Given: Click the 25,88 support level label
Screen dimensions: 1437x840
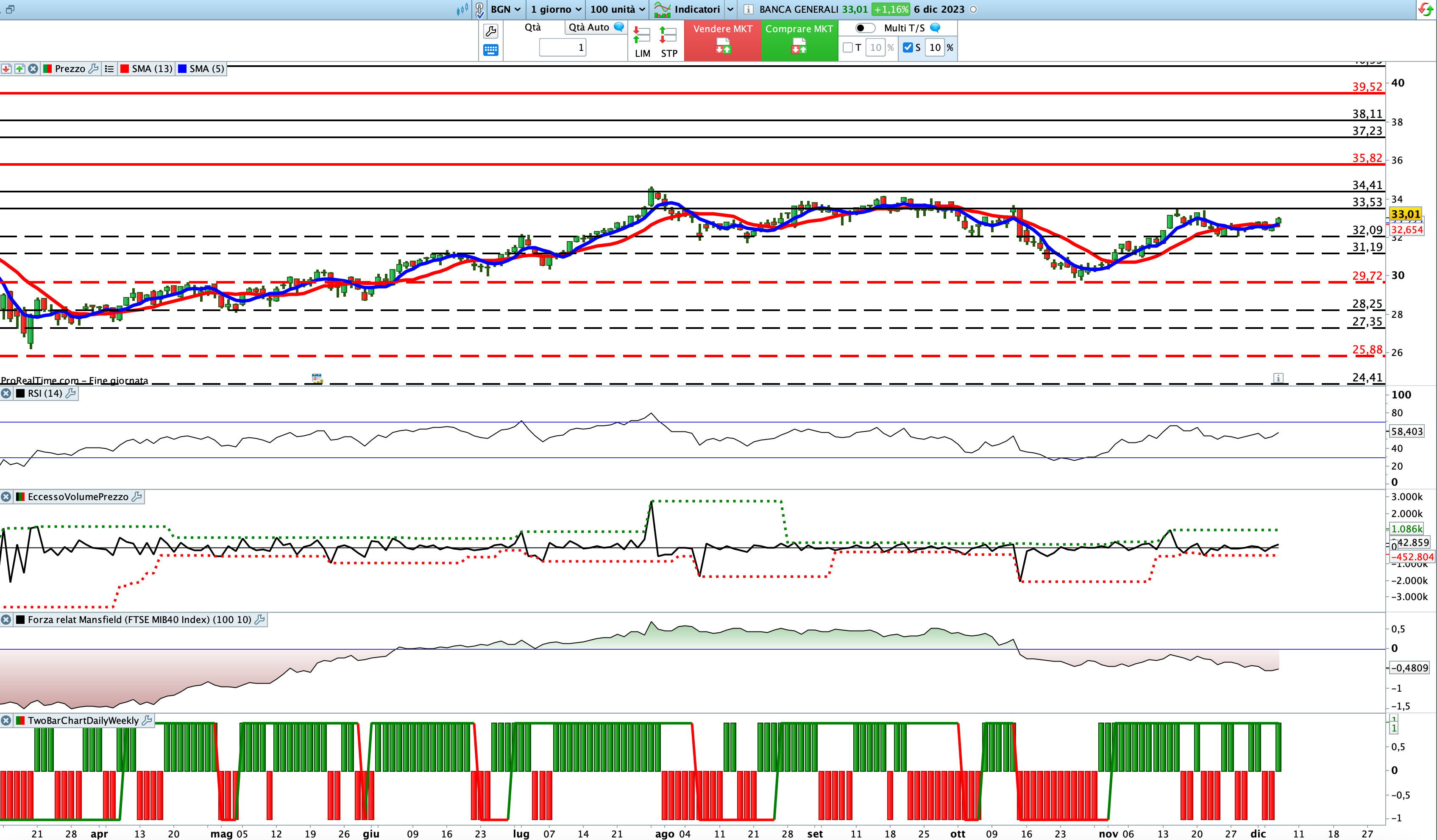Looking at the screenshot, I should pos(1367,350).
